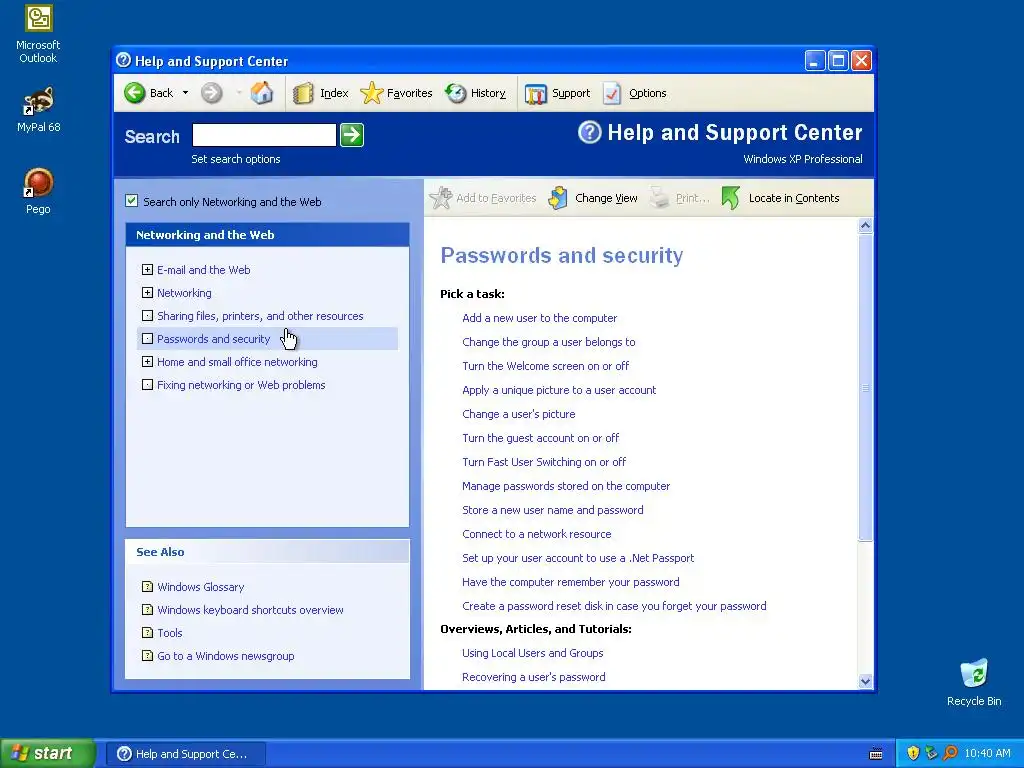Open the Pego desktop shortcut
The width and height of the screenshot is (1024, 768).
point(38,191)
